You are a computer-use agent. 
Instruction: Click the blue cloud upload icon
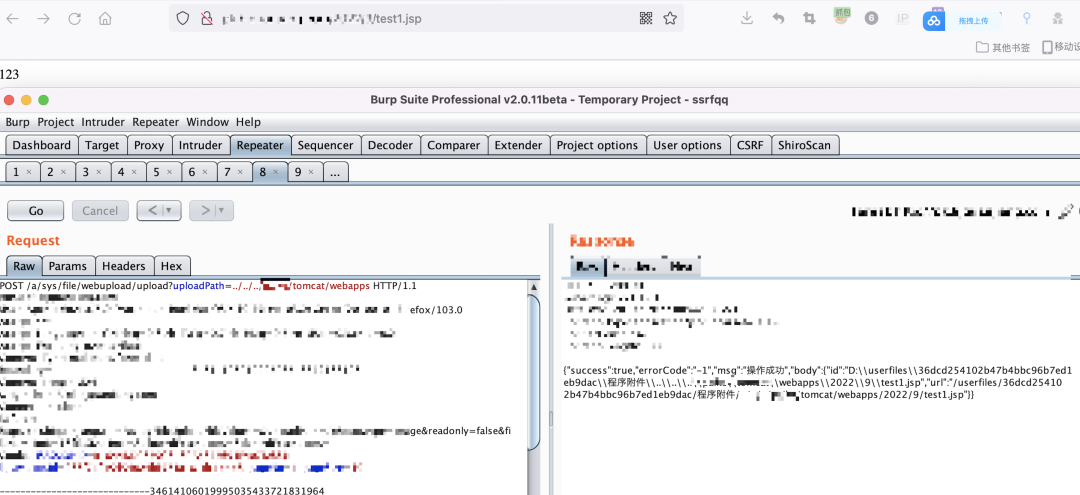click(x=934, y=21)
